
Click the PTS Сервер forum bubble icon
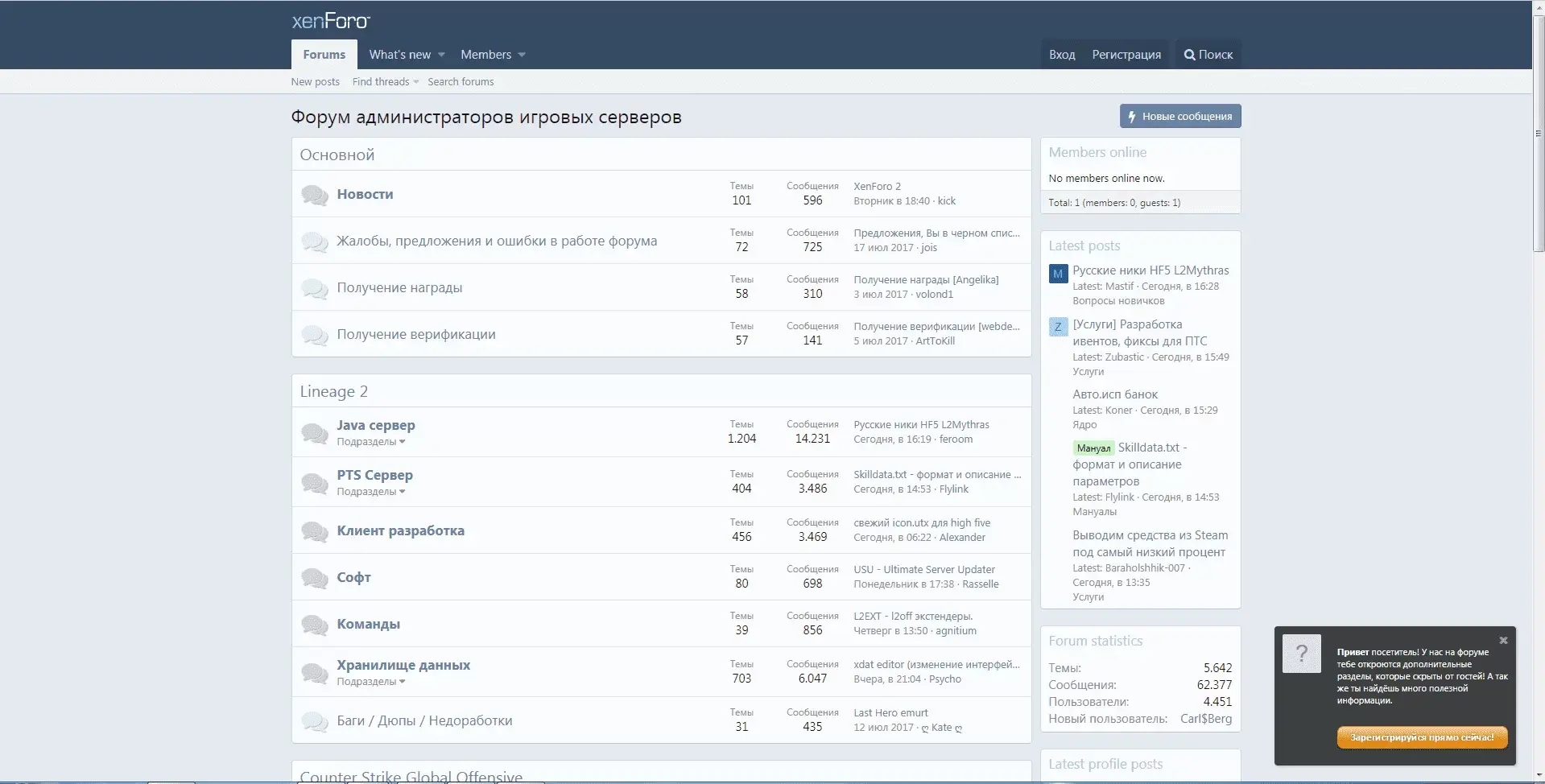click(x=314, y=483)
